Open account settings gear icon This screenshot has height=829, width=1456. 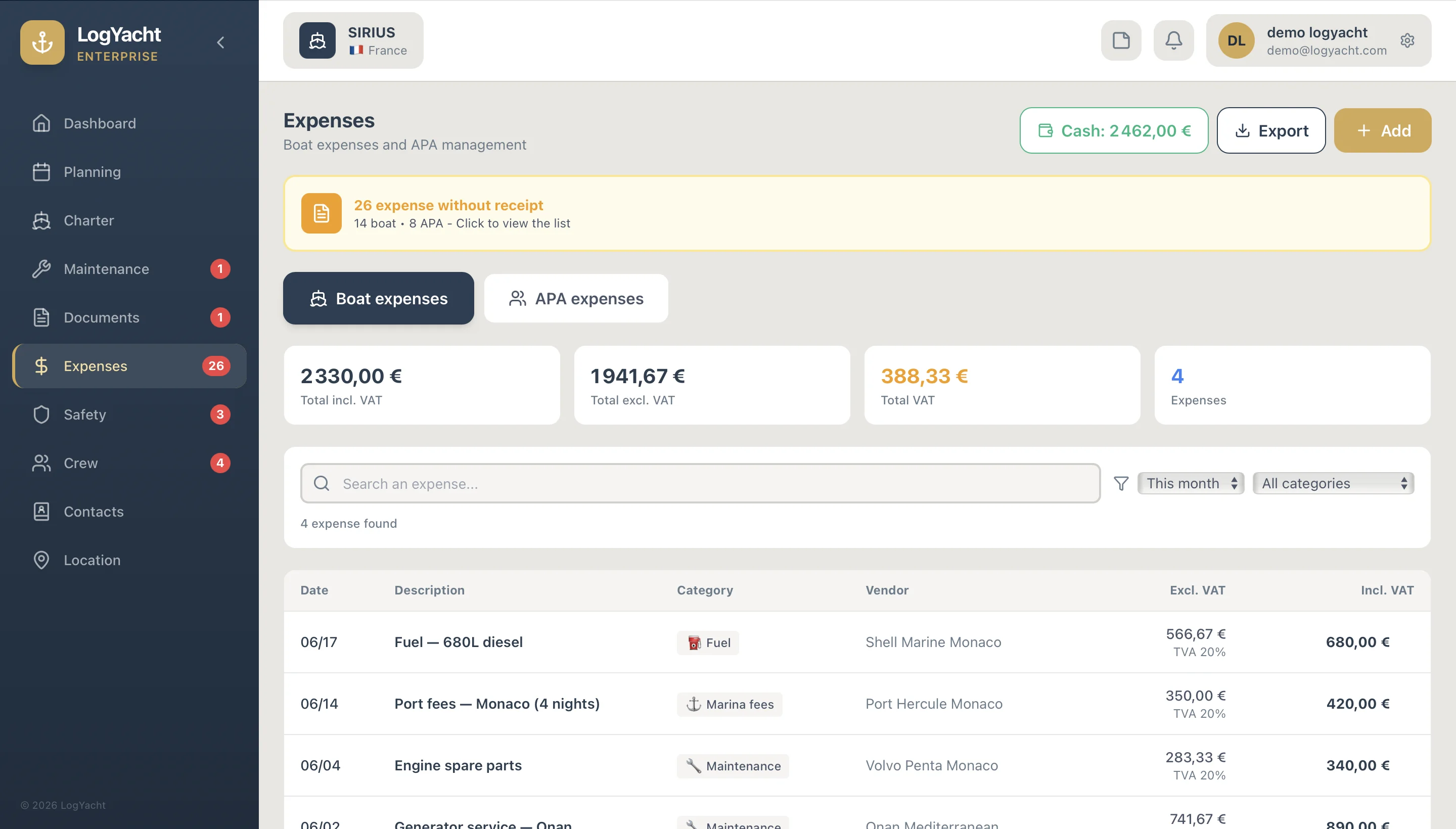[1407, 40]
